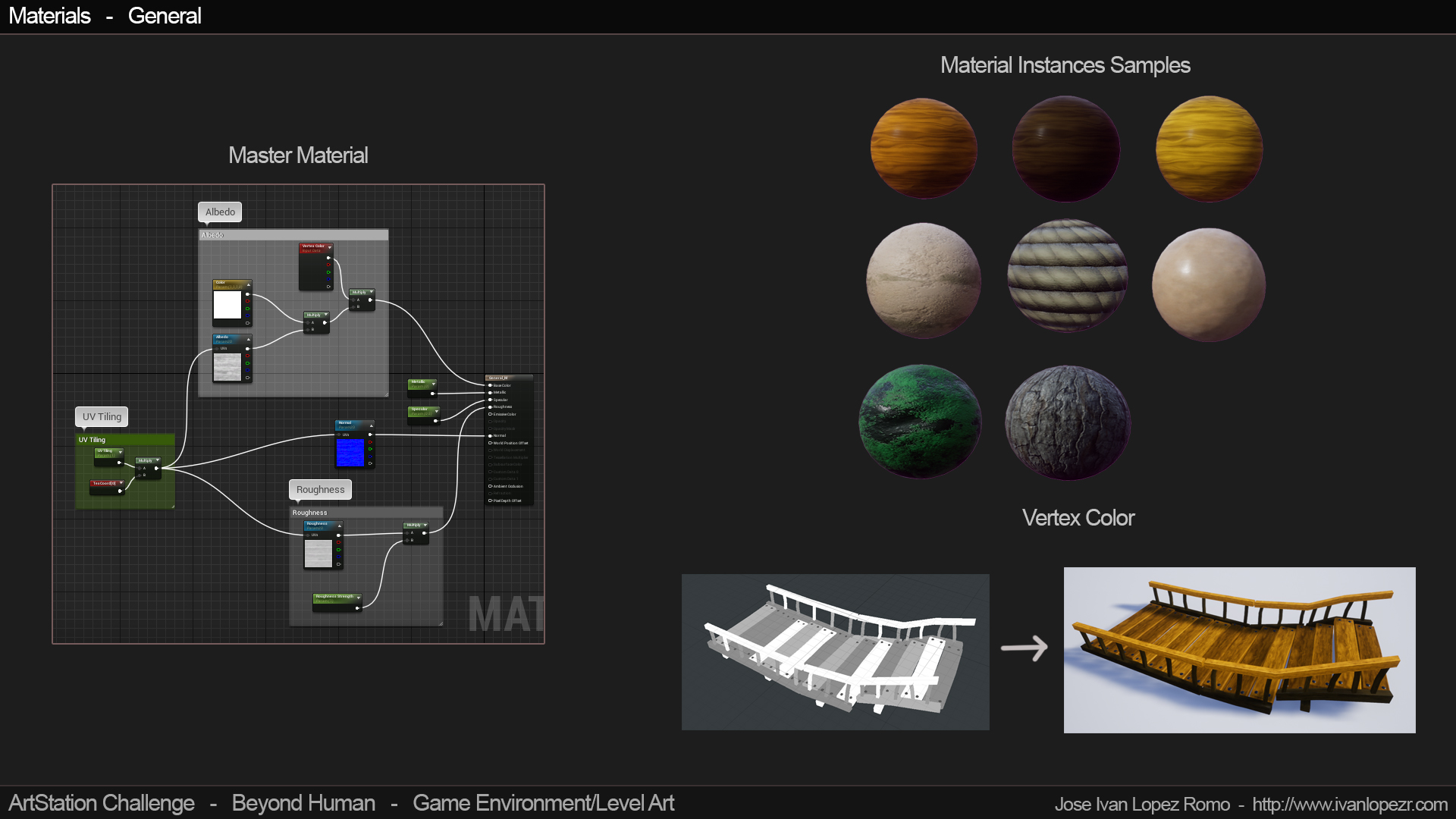Click the 'Material Instances Samples' heading
The image size is (1456, 819).
click(1065, 65)
